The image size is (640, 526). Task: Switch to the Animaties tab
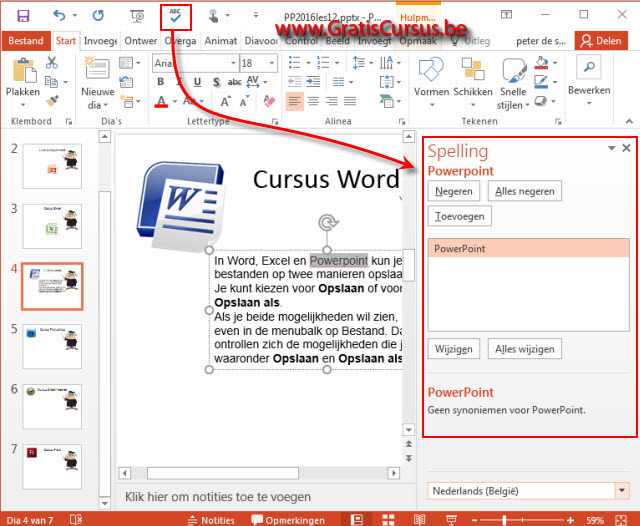(x=221, y=41)
